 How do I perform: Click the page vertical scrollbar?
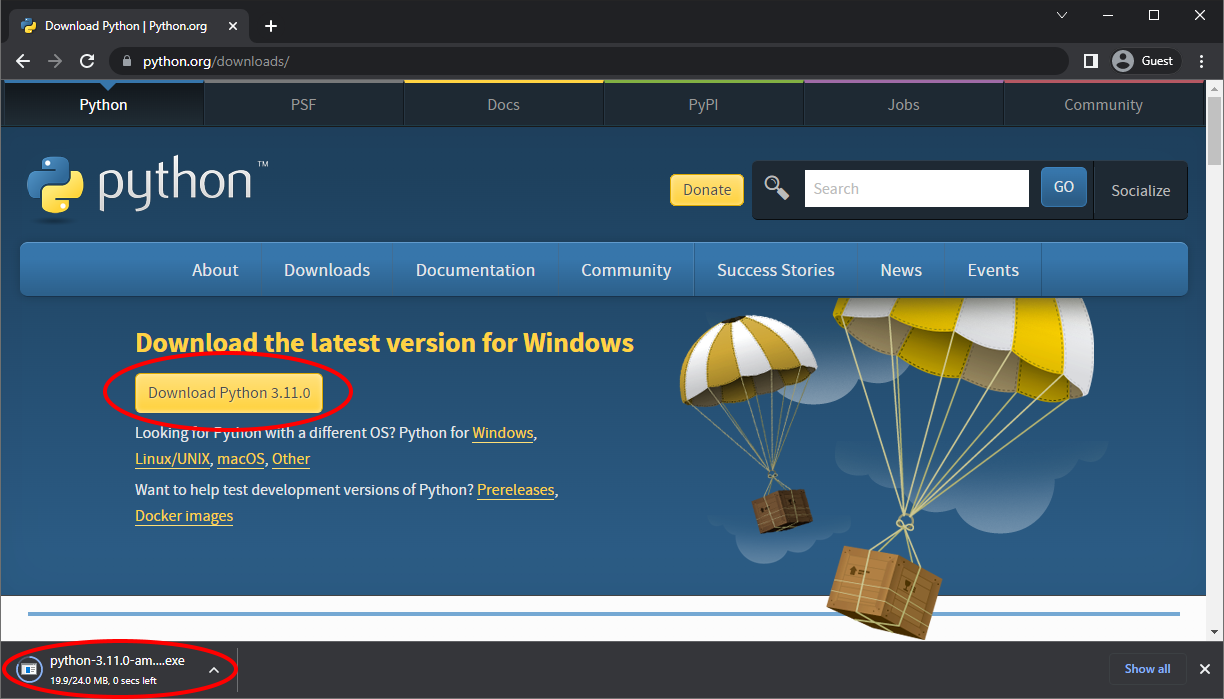click(x=1215, y=130)
